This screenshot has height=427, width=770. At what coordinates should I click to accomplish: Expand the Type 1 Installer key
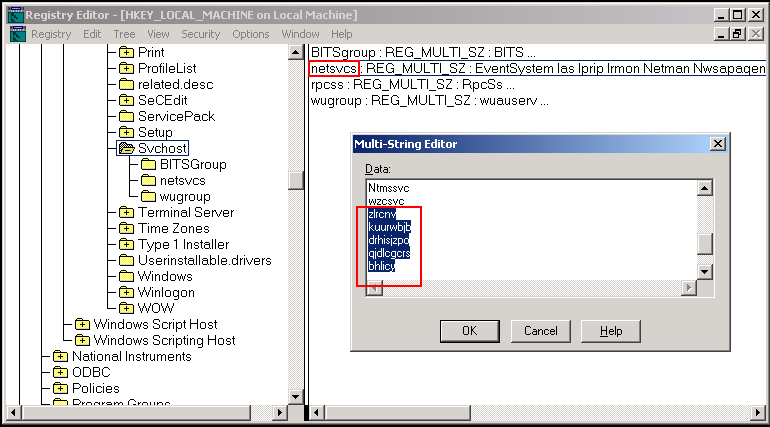tap(126, 244)
